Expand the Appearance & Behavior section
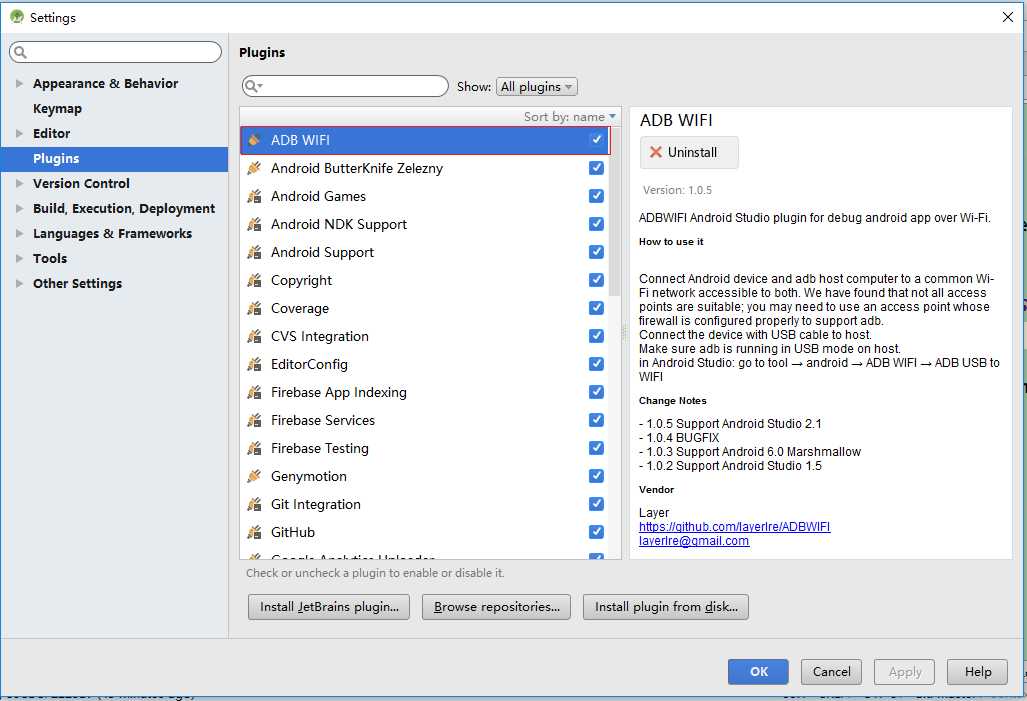This screenshot has height=701, width=1027. click(19, 83)
